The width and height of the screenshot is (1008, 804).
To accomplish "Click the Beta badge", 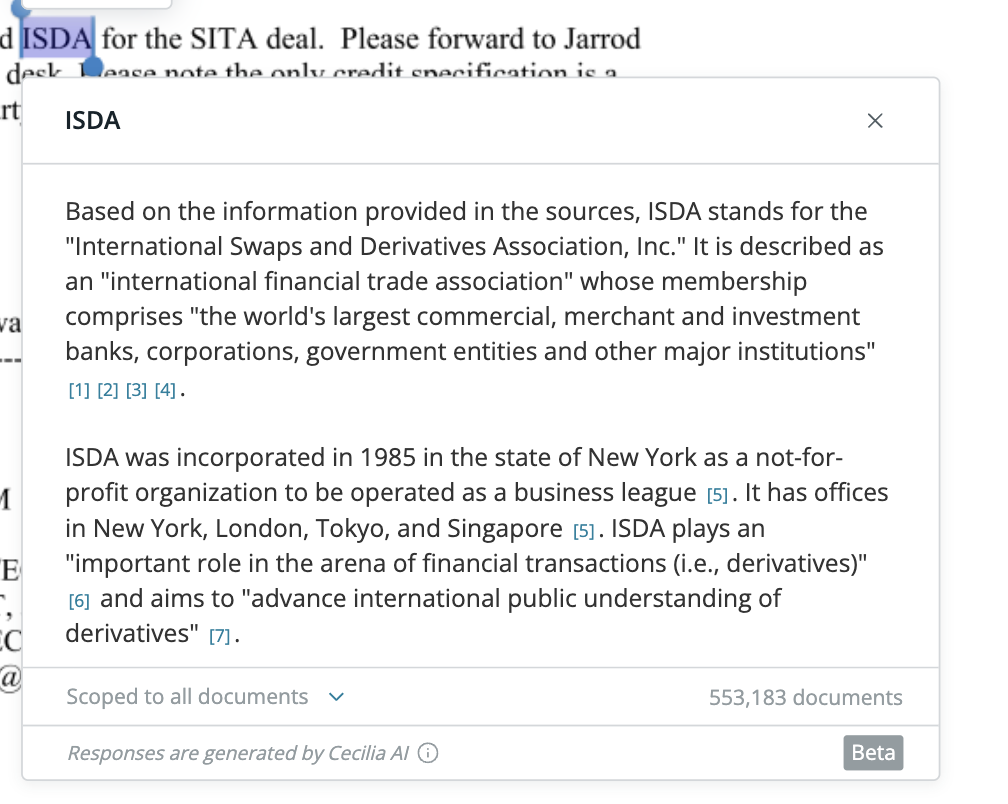I will tap(873, 753).
